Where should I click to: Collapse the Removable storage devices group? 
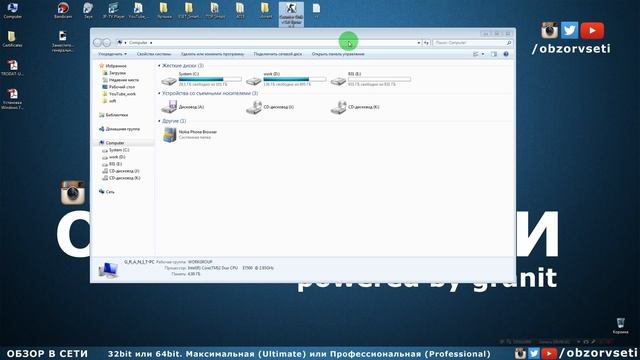coord(160,93)
